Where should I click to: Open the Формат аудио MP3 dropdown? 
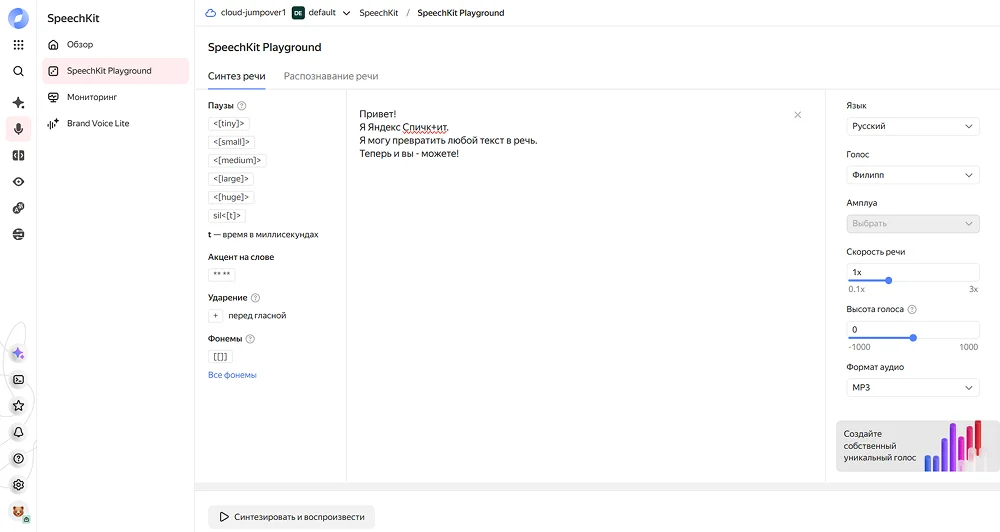913,387
